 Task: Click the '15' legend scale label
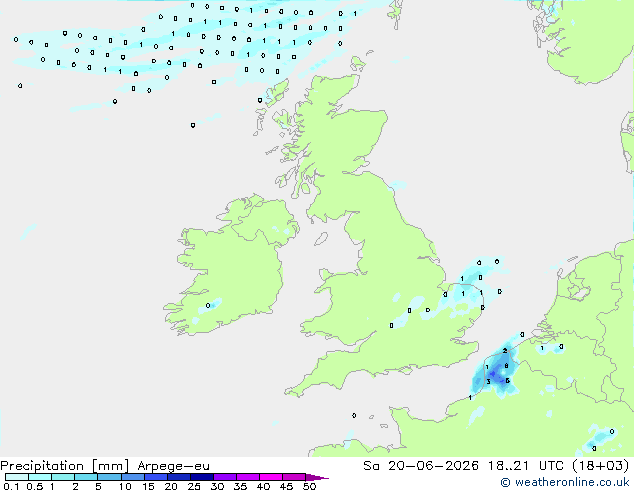[x=148, y=486]
